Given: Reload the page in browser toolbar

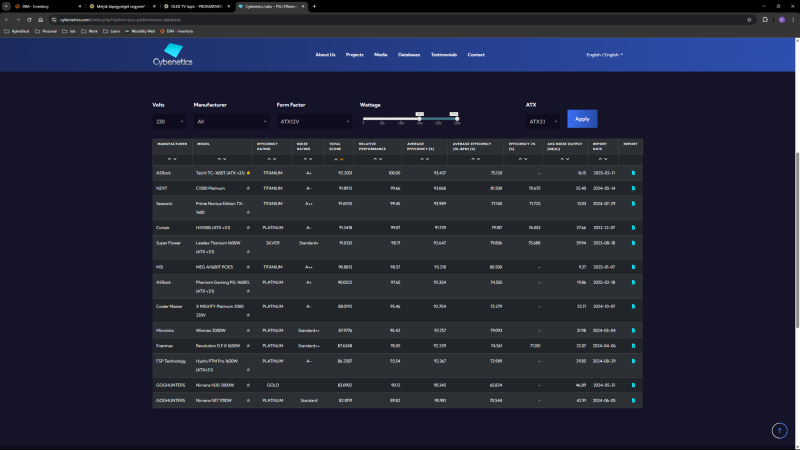Looking at the screenshot, I should pyautogui.click(x=29, y=20).
